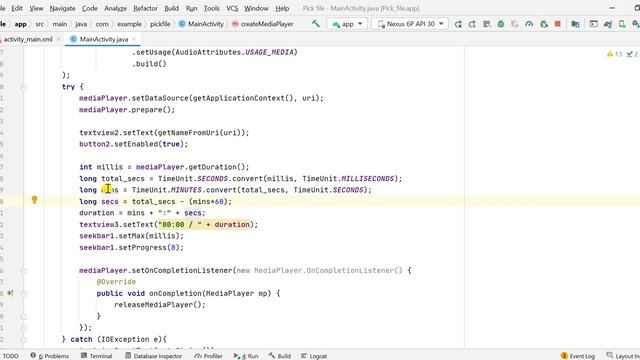640x360 pixels.
Task: Collapse the try block fold marker
Action: pyautogui.click(x=24, y=87)
